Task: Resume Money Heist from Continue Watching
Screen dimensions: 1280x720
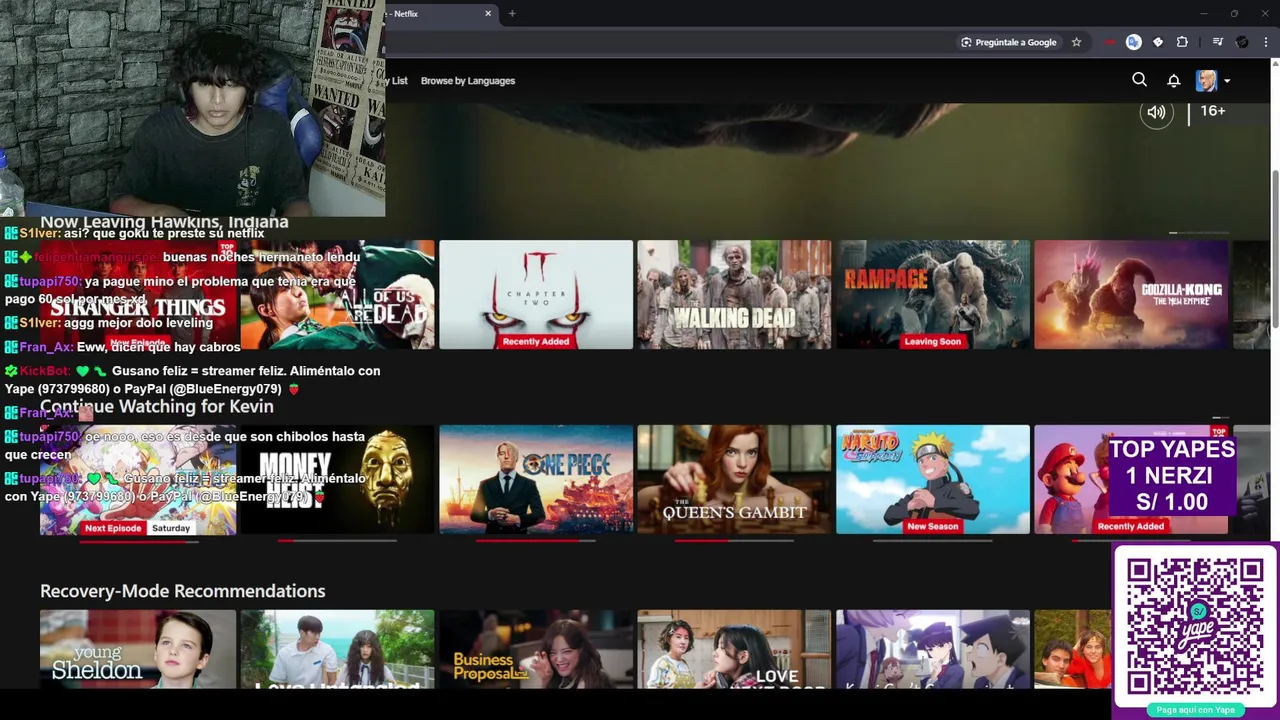Action: pyautogui.click(x=337, y=479)
